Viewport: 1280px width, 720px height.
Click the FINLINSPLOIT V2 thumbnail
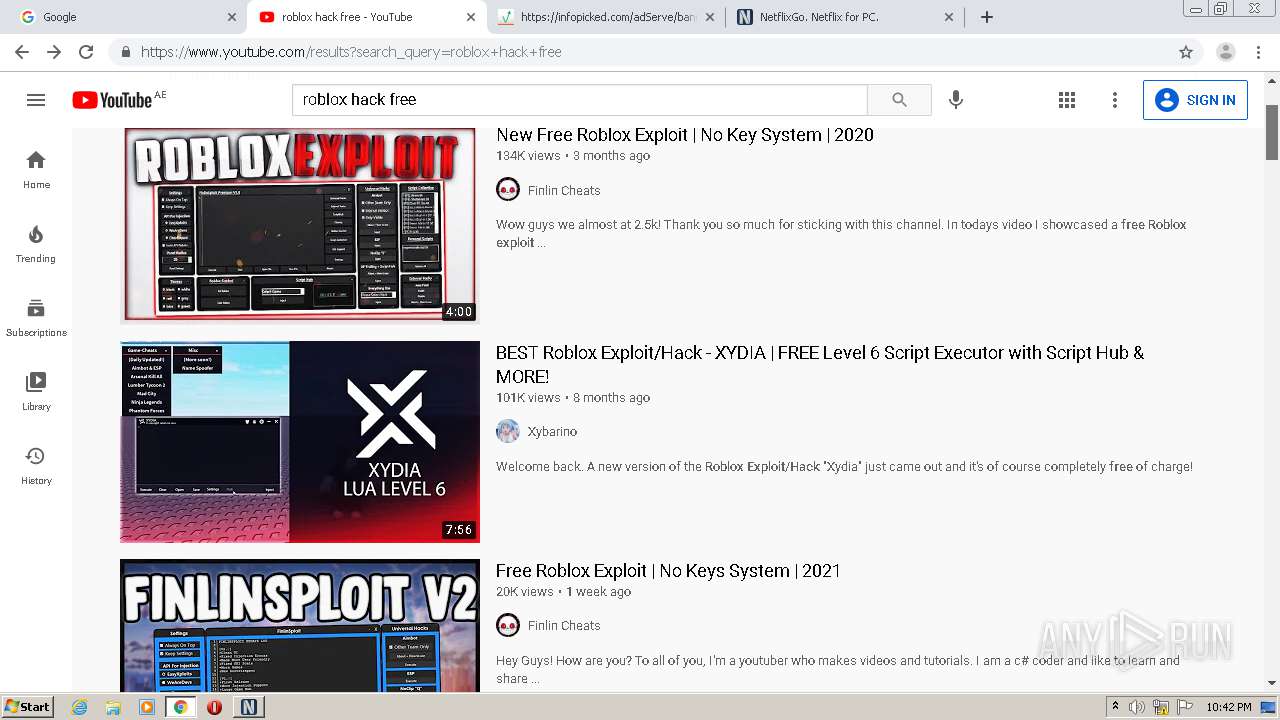(x=300, y=626)
